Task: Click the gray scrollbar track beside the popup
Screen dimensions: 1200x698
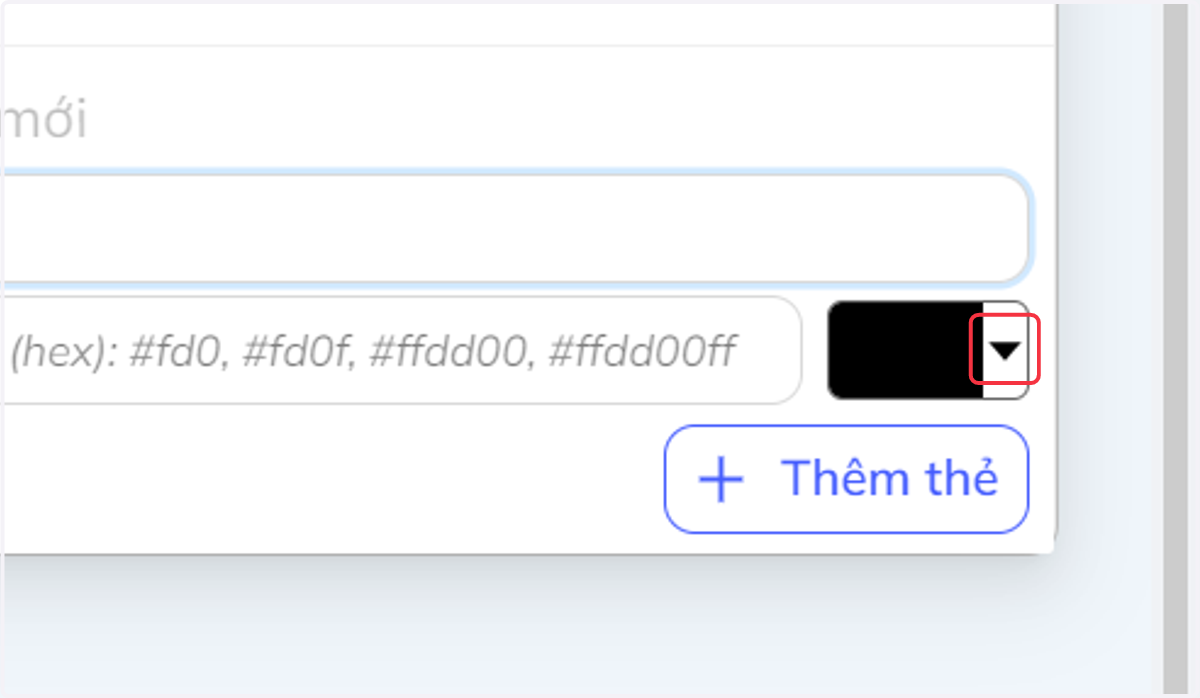Action: pyautogui.click(x=1175, y=349)
